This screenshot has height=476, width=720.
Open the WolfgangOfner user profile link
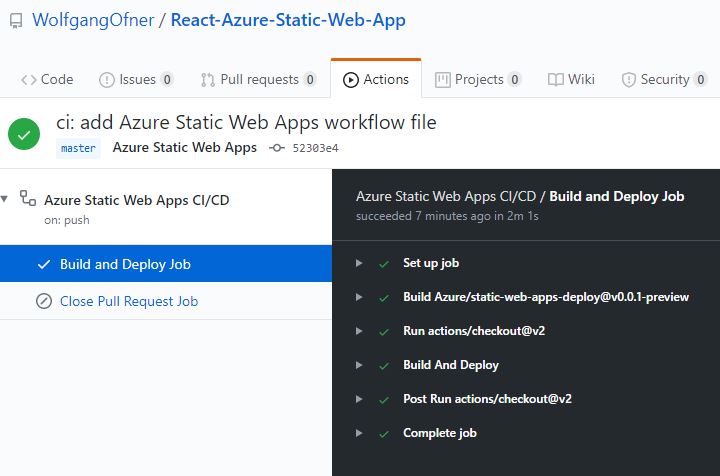pyautogui.click(x=91, y=20)
